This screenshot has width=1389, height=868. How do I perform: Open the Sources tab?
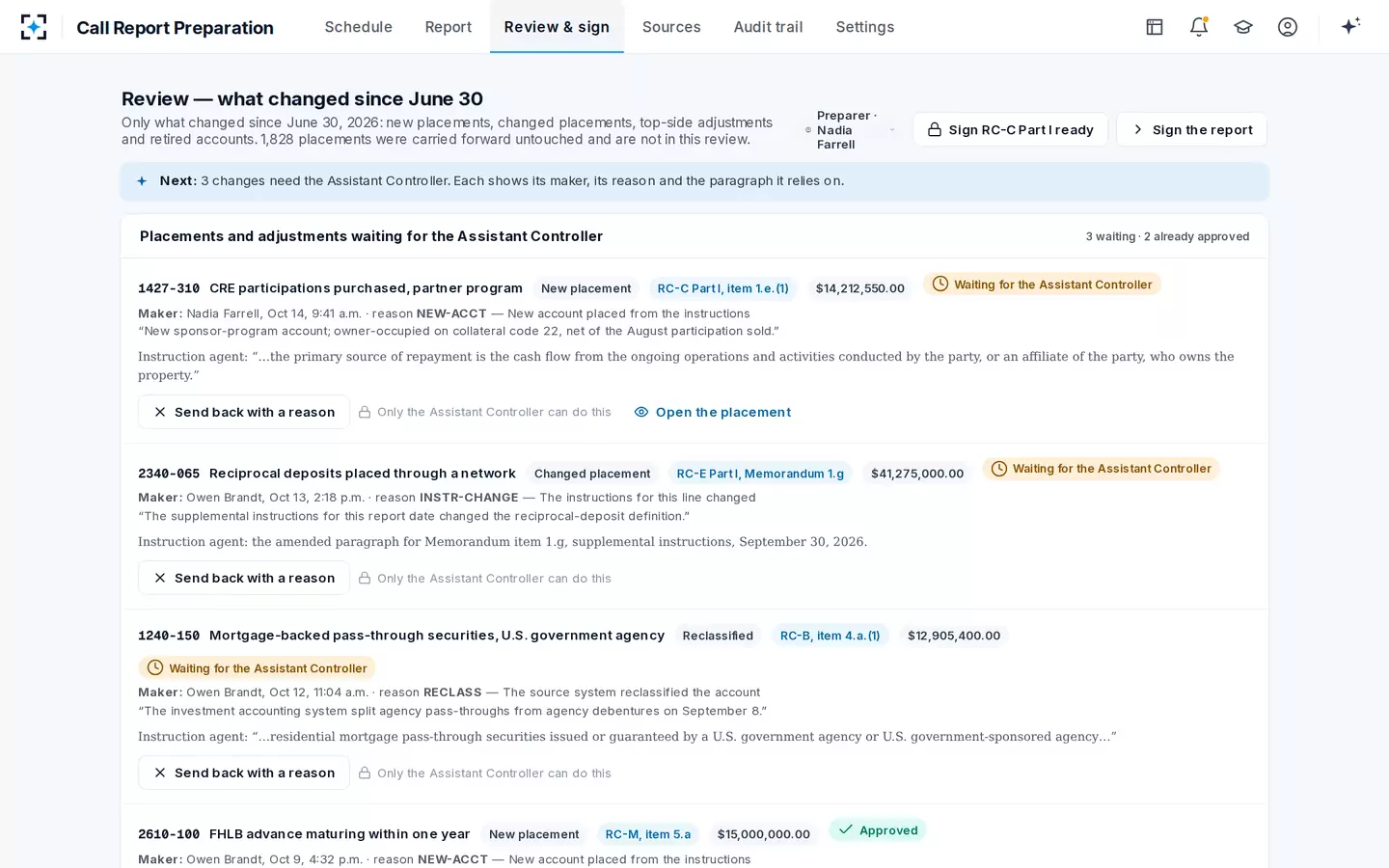point(671,27)
